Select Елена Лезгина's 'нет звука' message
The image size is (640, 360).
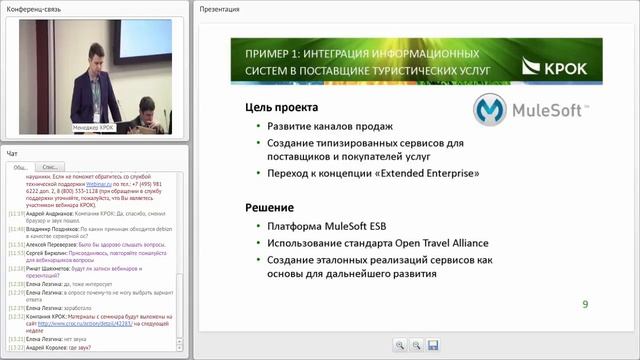click(x=48, y=339)
